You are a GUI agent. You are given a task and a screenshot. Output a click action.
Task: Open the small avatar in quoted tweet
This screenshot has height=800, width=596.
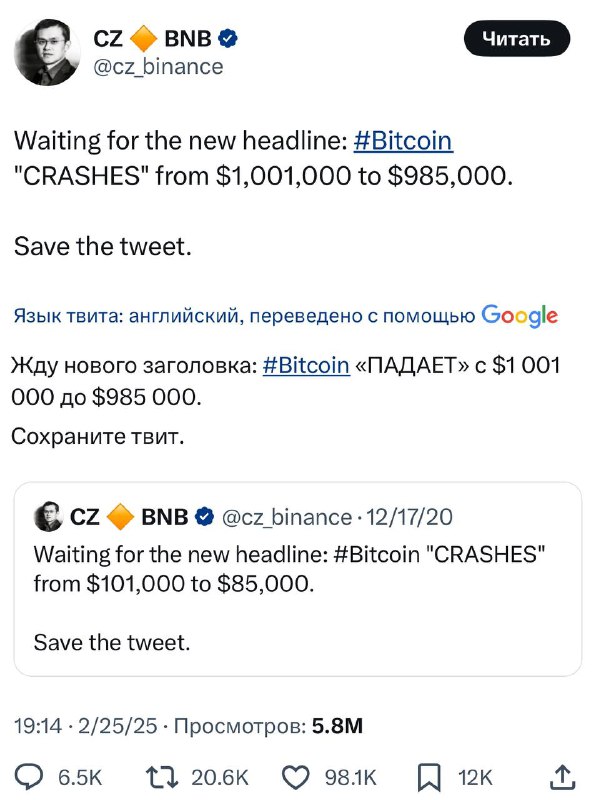point(48,517)
